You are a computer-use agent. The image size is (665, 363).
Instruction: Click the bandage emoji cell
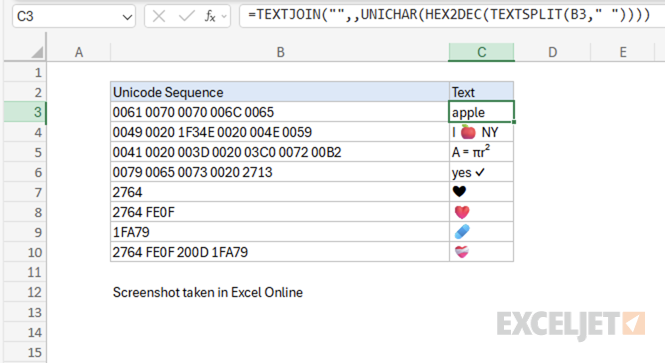point(481,232)
